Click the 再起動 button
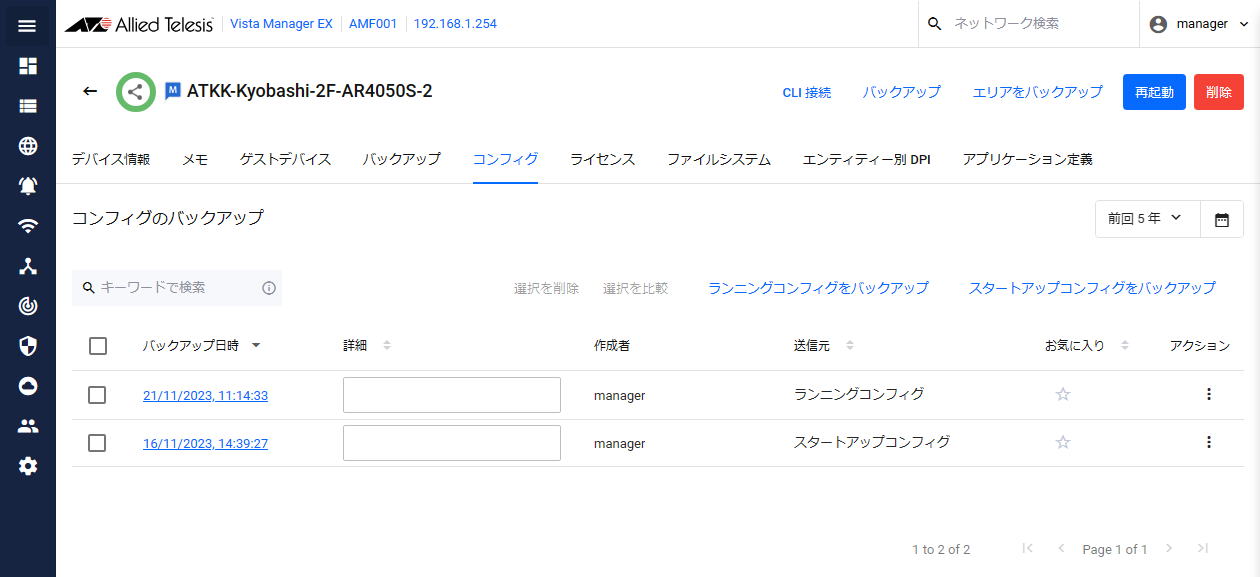 point(1153,92)
